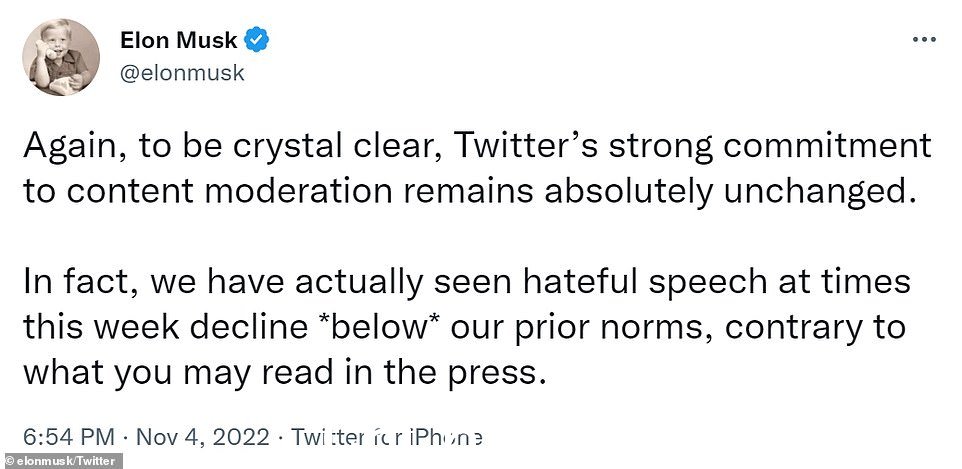
Task: Click the blue verified checkmark badge
Action: click(x=256, y=41)
